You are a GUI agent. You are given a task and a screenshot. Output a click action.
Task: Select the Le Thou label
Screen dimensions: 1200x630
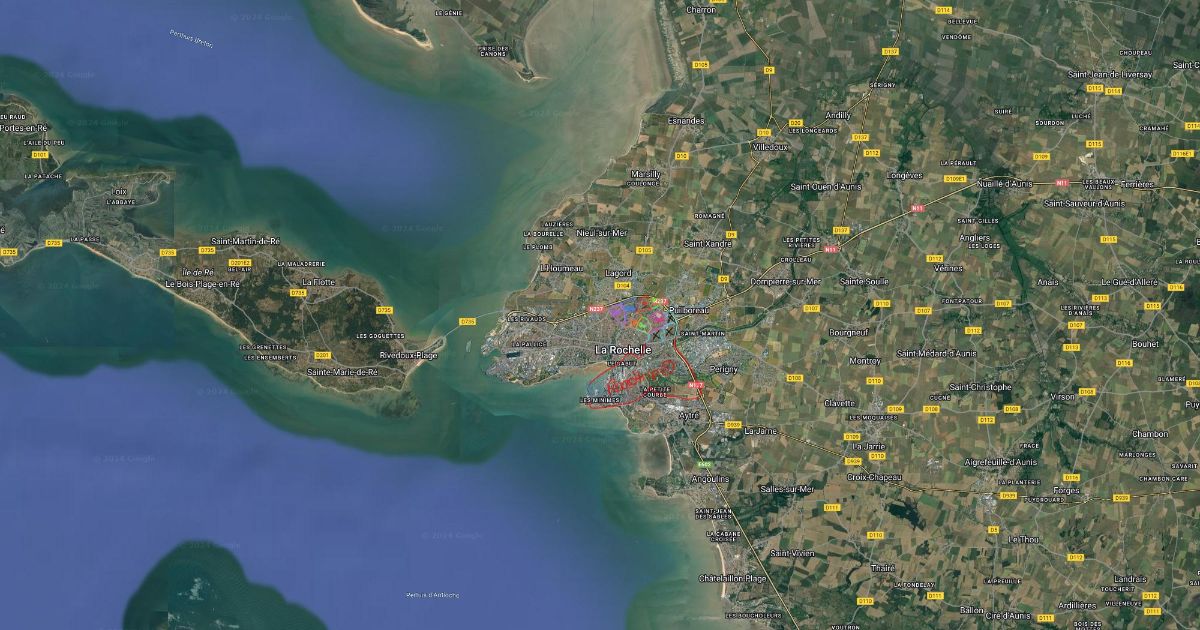[1024, 539]
